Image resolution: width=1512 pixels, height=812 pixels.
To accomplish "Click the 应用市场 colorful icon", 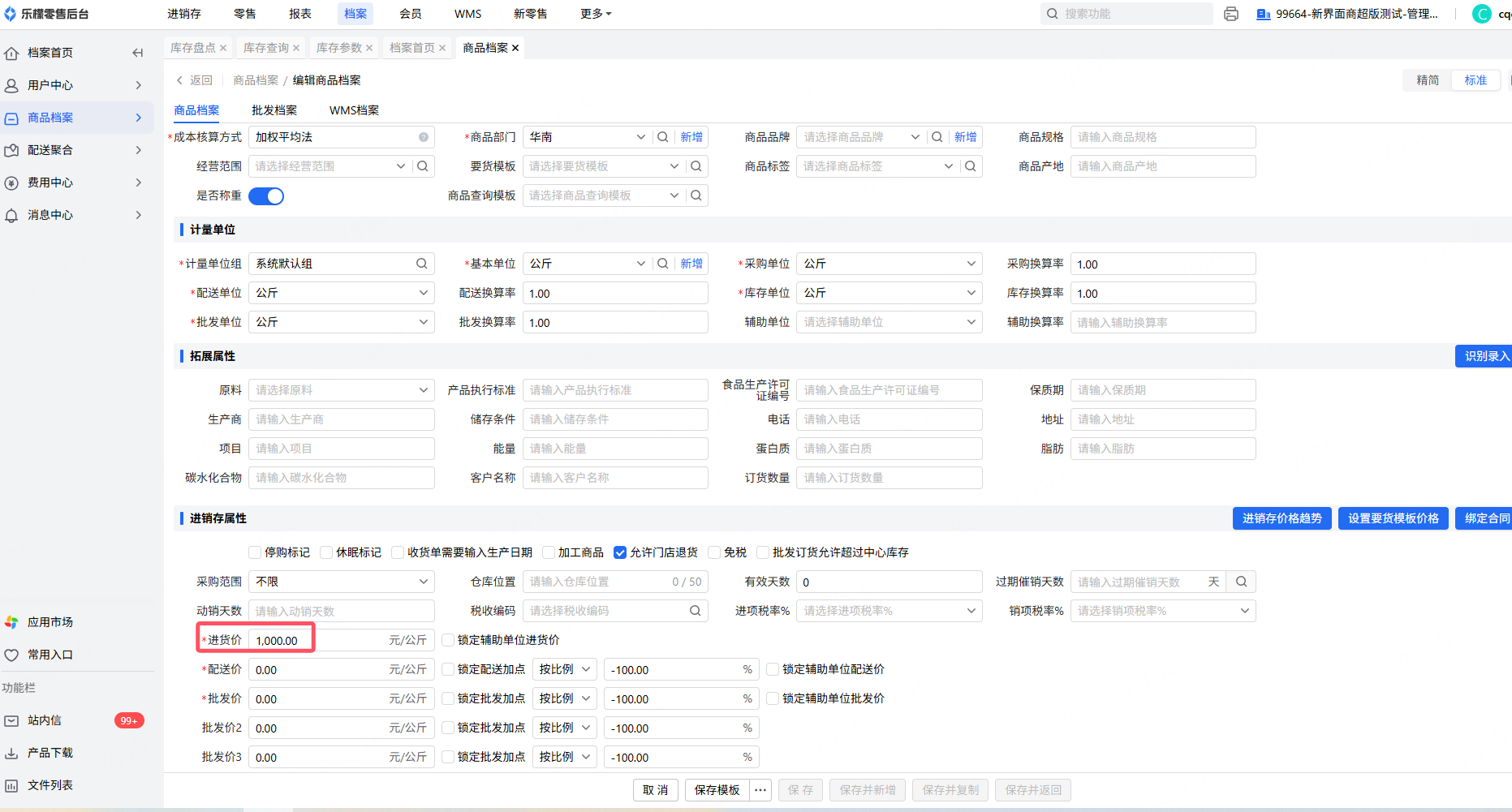I will [x=11, y=622].
